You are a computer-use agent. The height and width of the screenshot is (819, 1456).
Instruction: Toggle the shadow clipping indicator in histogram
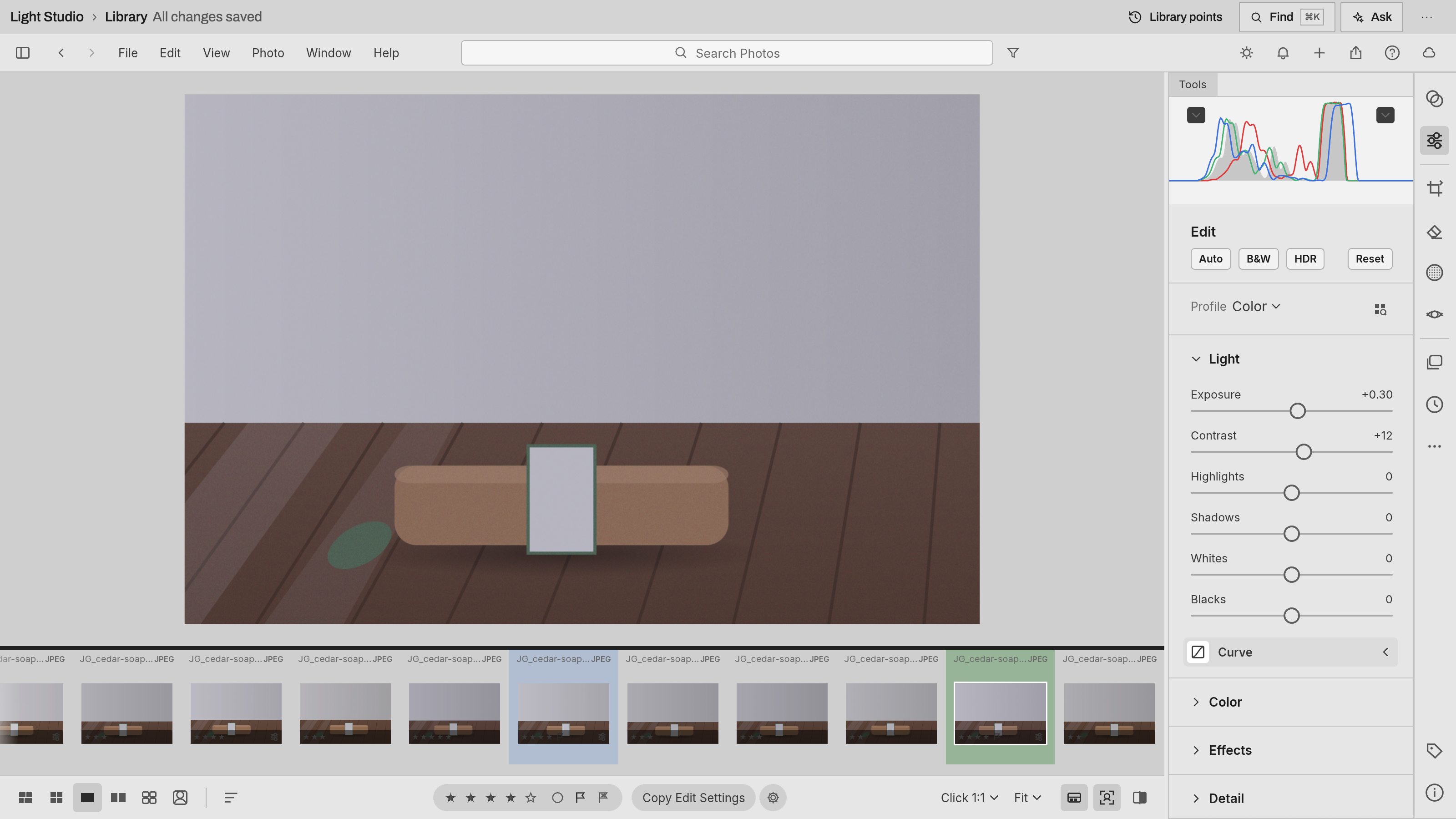pos(1196,115)
